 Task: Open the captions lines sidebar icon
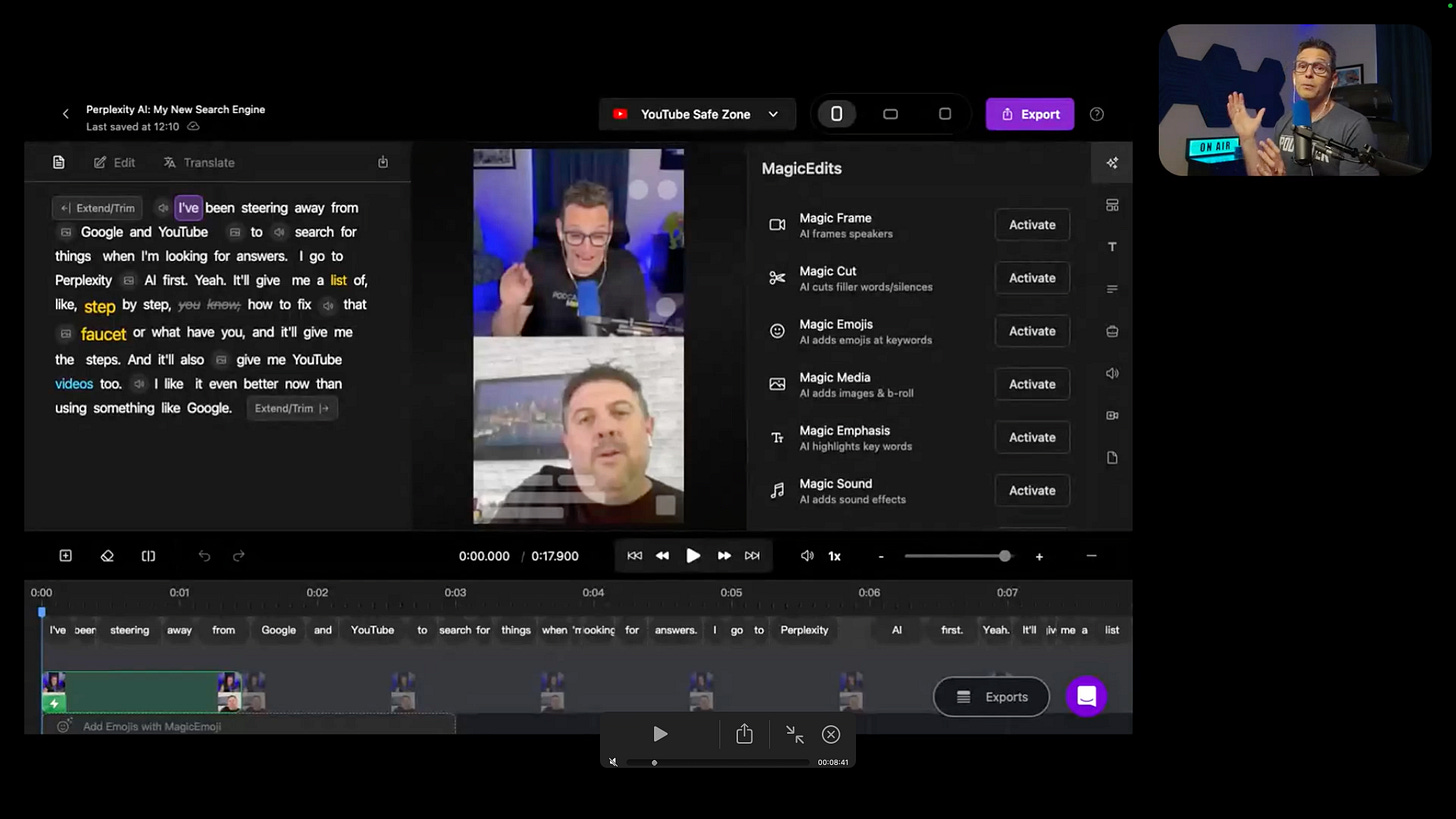1112,289
